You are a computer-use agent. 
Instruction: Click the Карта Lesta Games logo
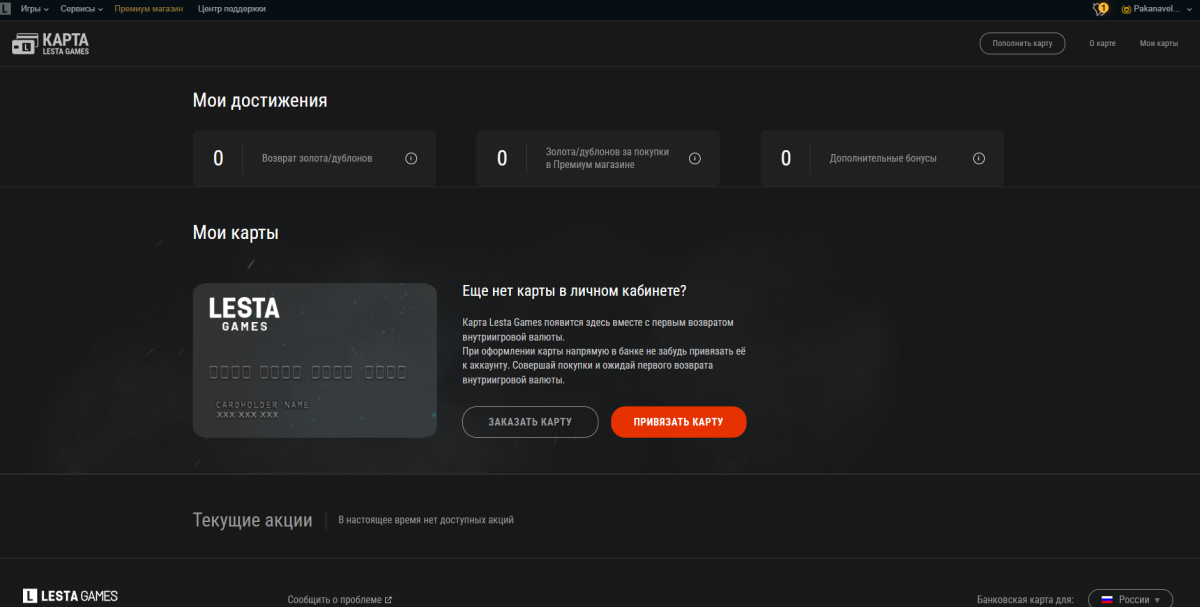pyautogui.click(x=50, y=44)
